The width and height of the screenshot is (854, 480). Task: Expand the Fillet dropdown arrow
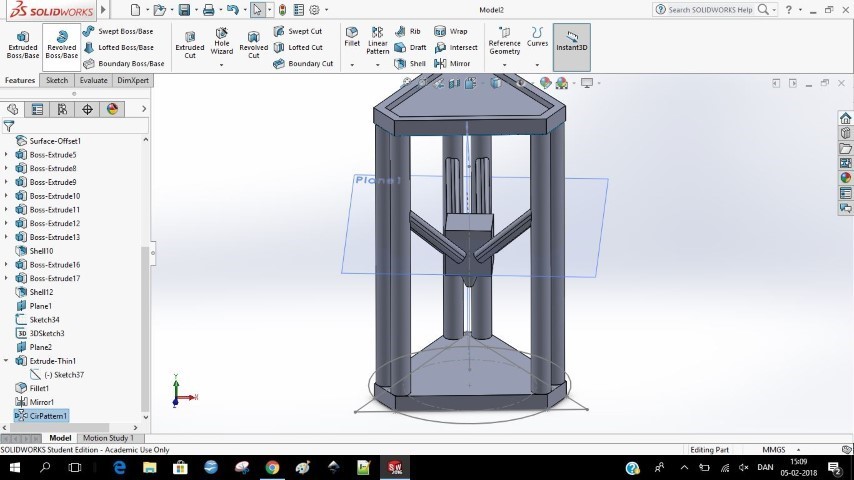pyautogui.click(x=352, y=65)
